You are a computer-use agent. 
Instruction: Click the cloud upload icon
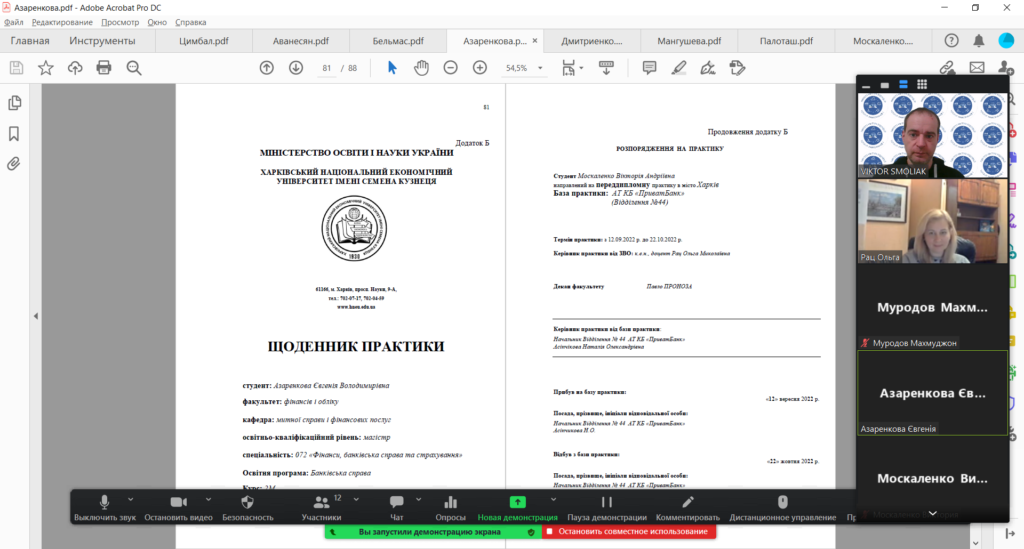pyautogui.click(x=75, y=68)
